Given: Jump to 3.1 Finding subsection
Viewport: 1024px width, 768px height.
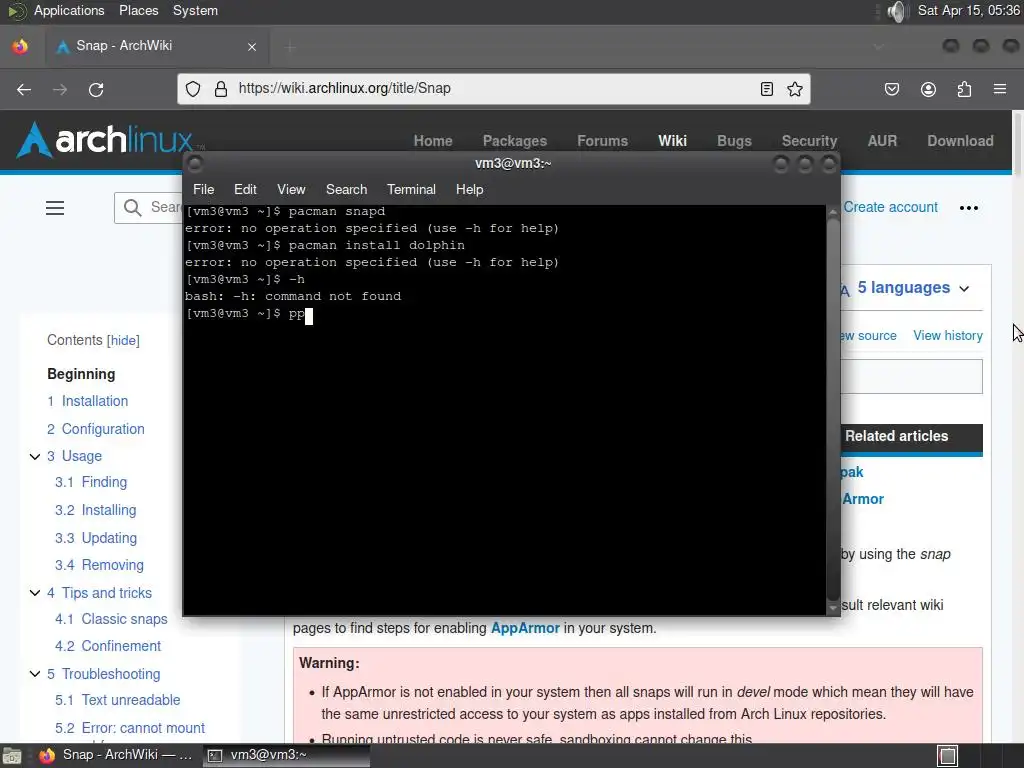Looking at the screenshot, I should (x=91, y=482).
